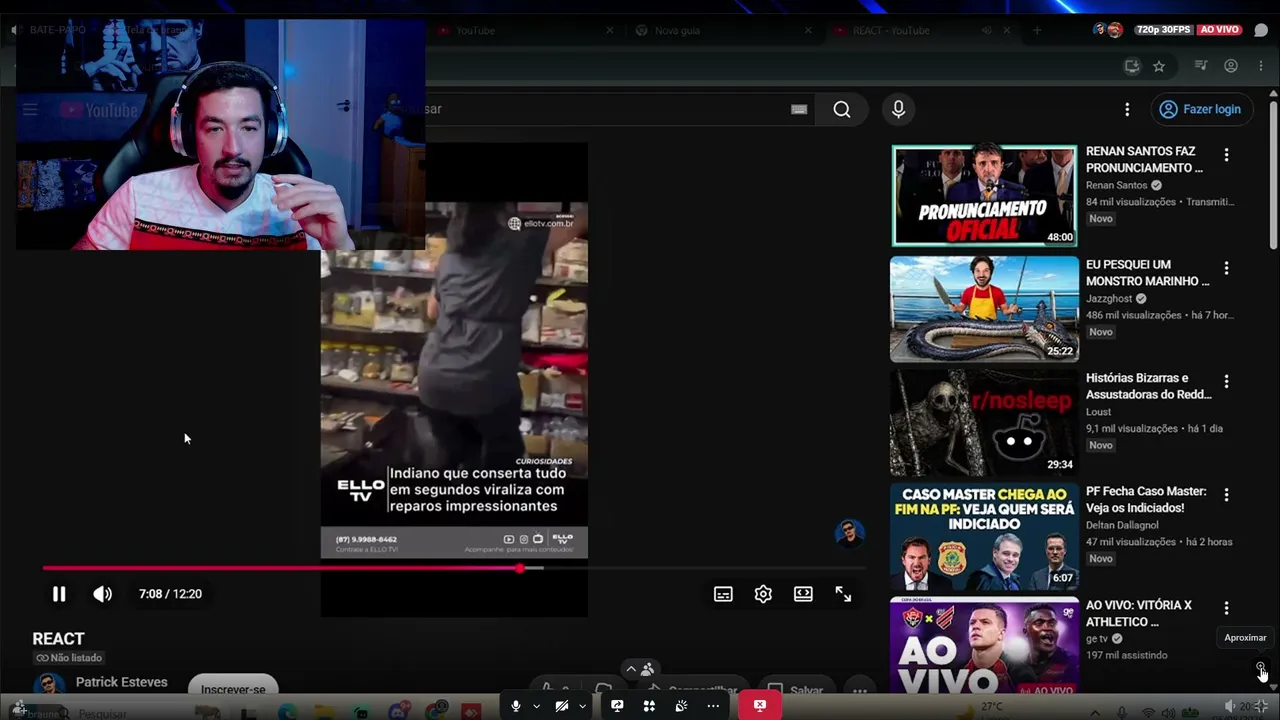Toggle the camera in the meeting bar
Viewport: 1280px width, 720px height.
[562, 706]
